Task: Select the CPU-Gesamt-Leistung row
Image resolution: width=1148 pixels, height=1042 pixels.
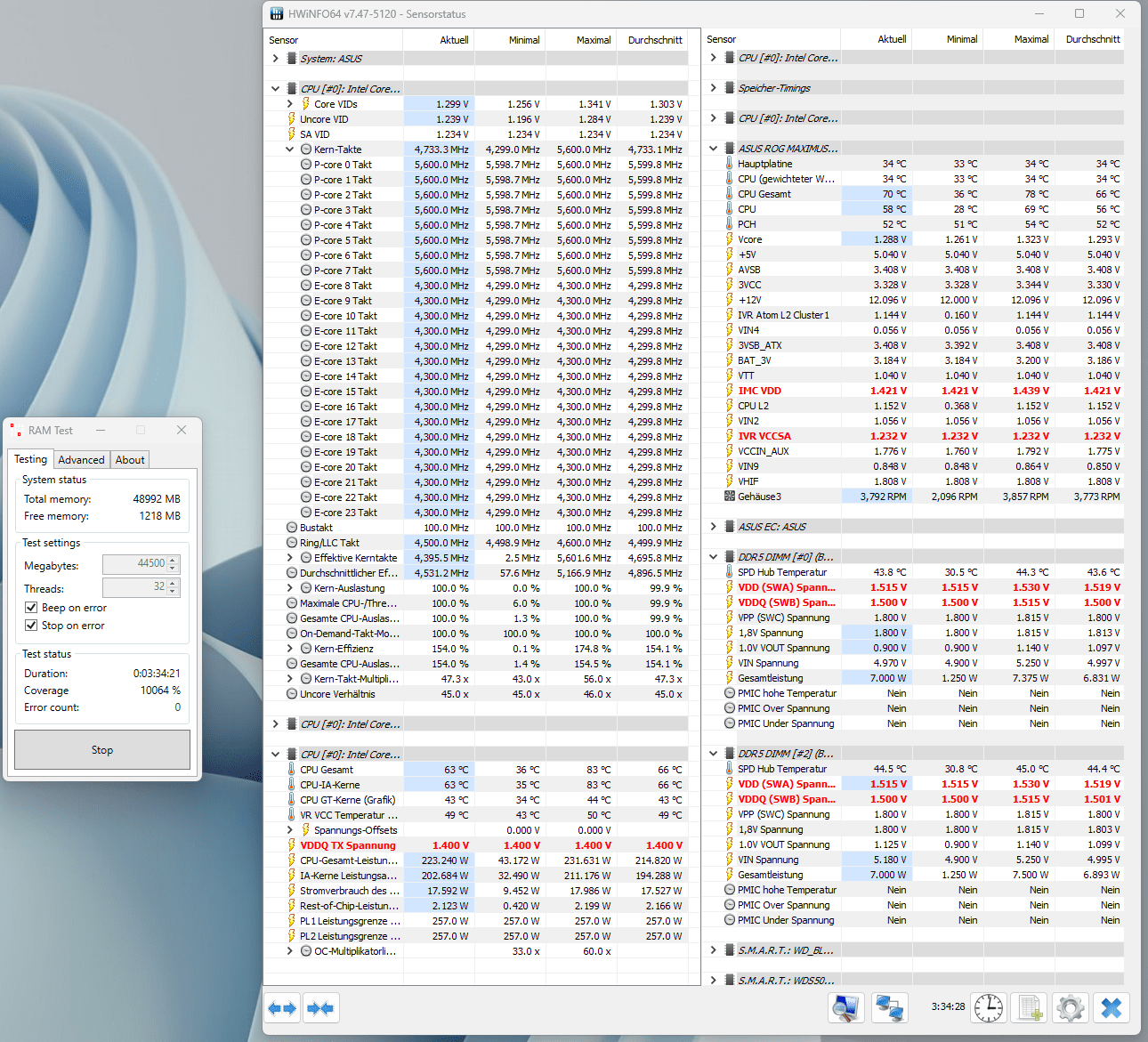Action: click(476, 860)
